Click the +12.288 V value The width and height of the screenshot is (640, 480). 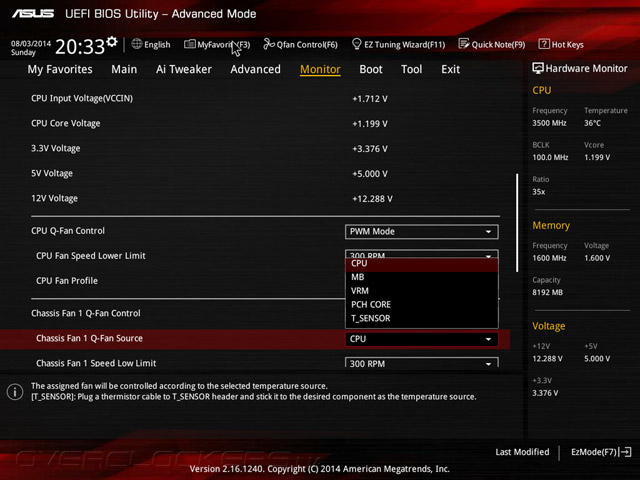point(372,199)
